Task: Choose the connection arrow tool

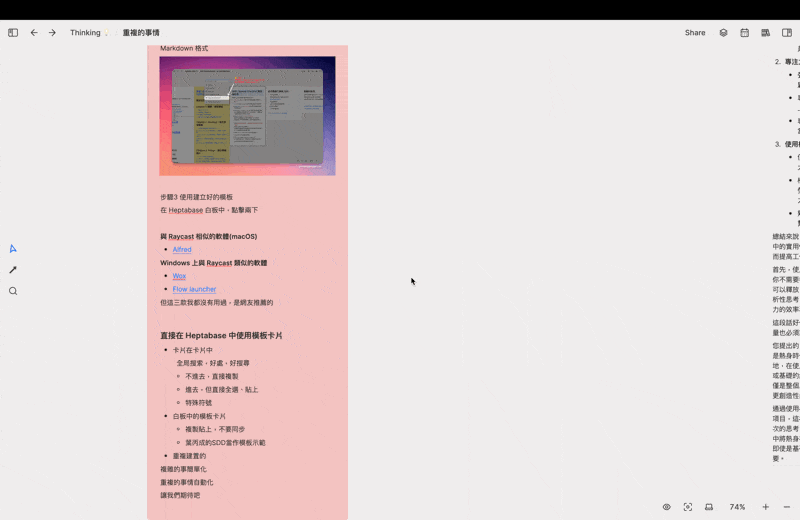Action: 13,269
